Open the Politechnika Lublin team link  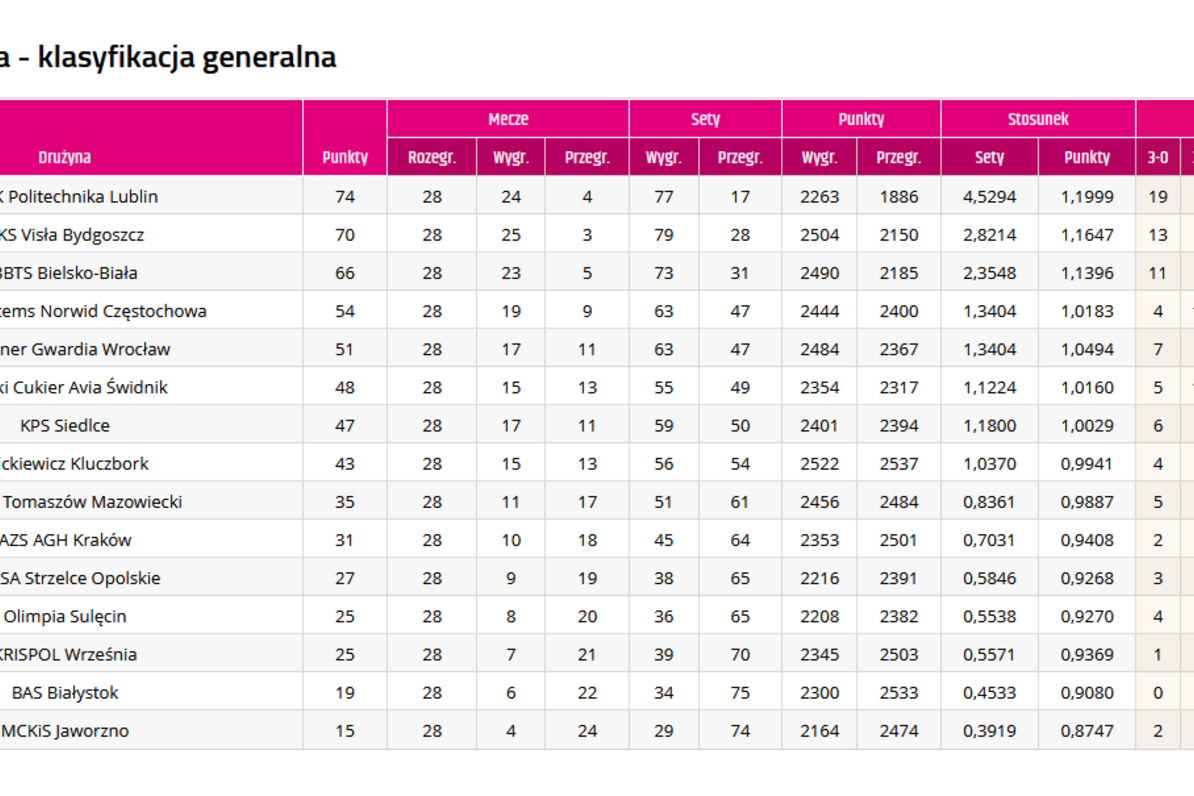pos(78,197)
